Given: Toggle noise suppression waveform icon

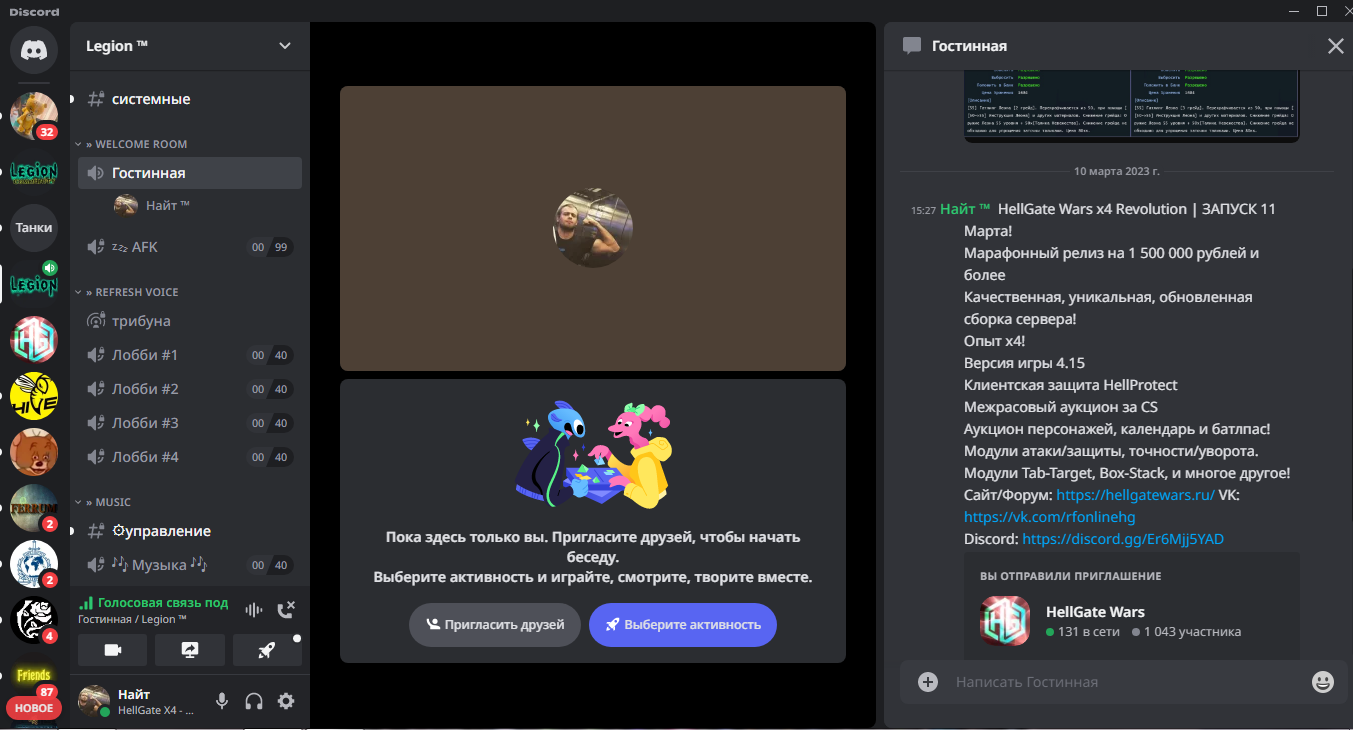Looking at the screenshot, I should [x=254, y=609].
